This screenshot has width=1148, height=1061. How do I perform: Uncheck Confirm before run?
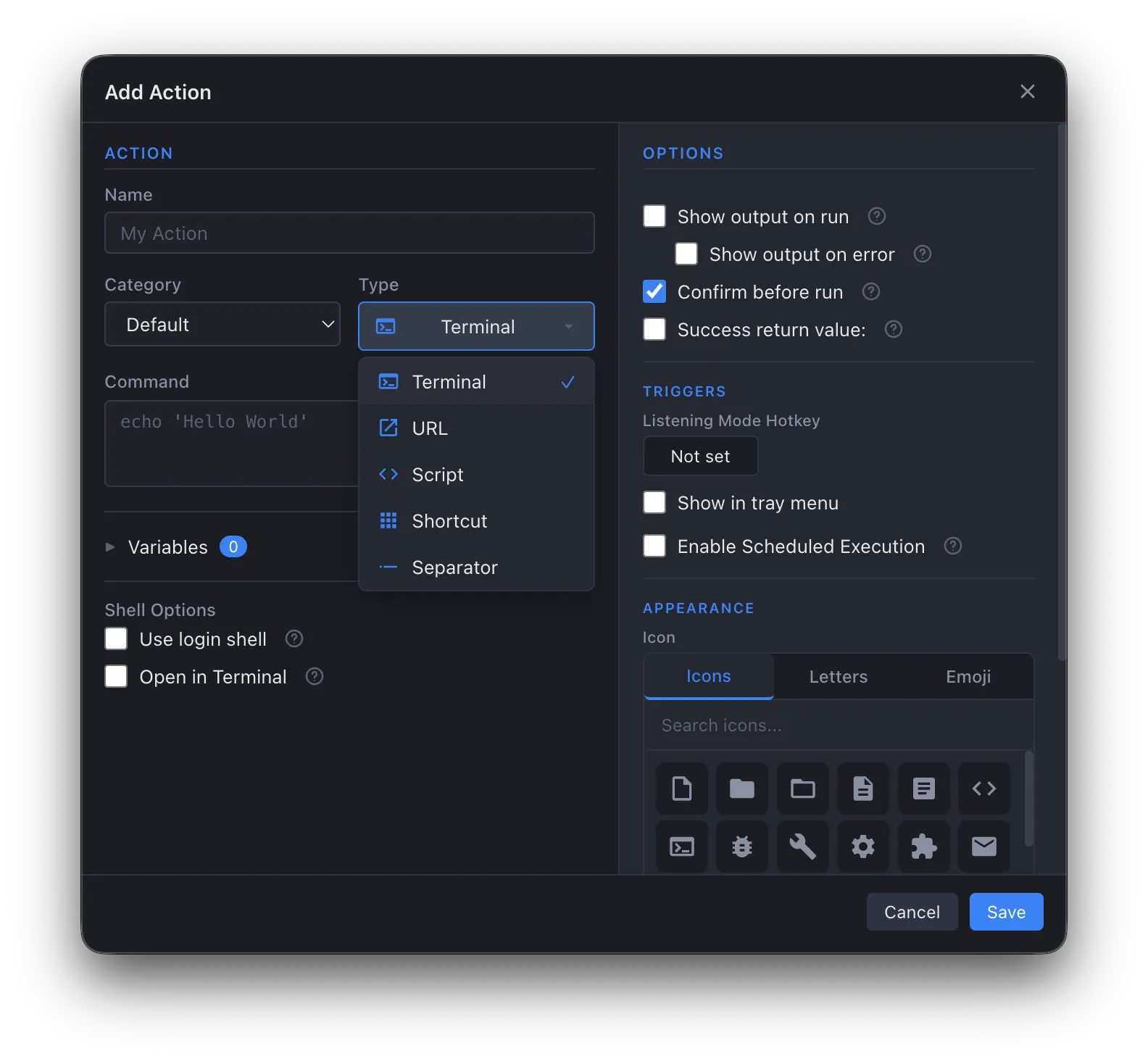(654, 291)
